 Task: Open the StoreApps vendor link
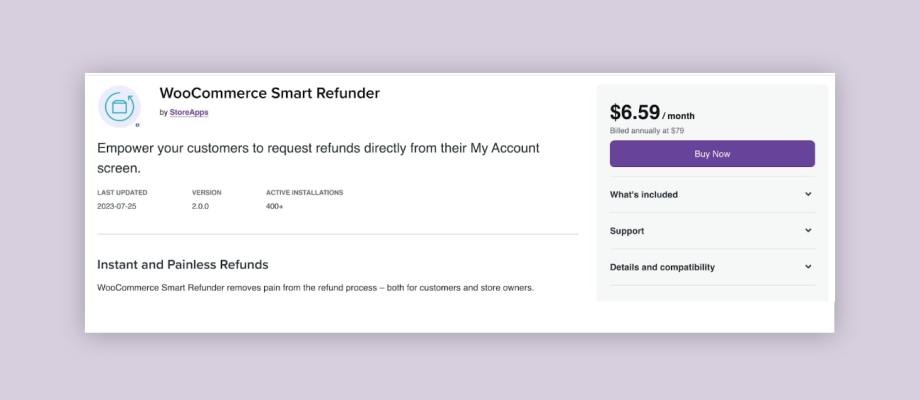189,113
